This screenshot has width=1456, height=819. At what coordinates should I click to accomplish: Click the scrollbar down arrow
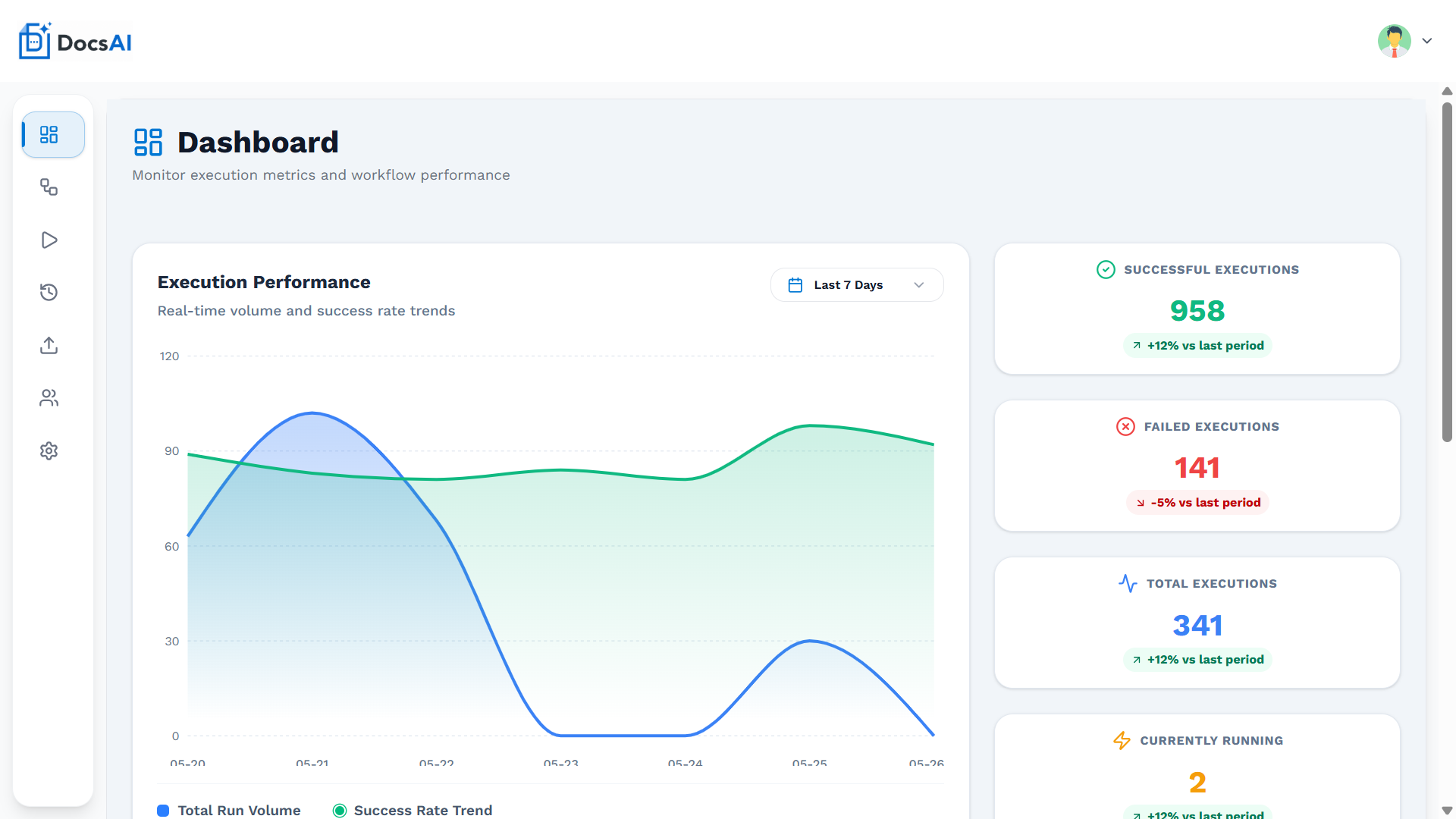click(x=1447, y=811)
